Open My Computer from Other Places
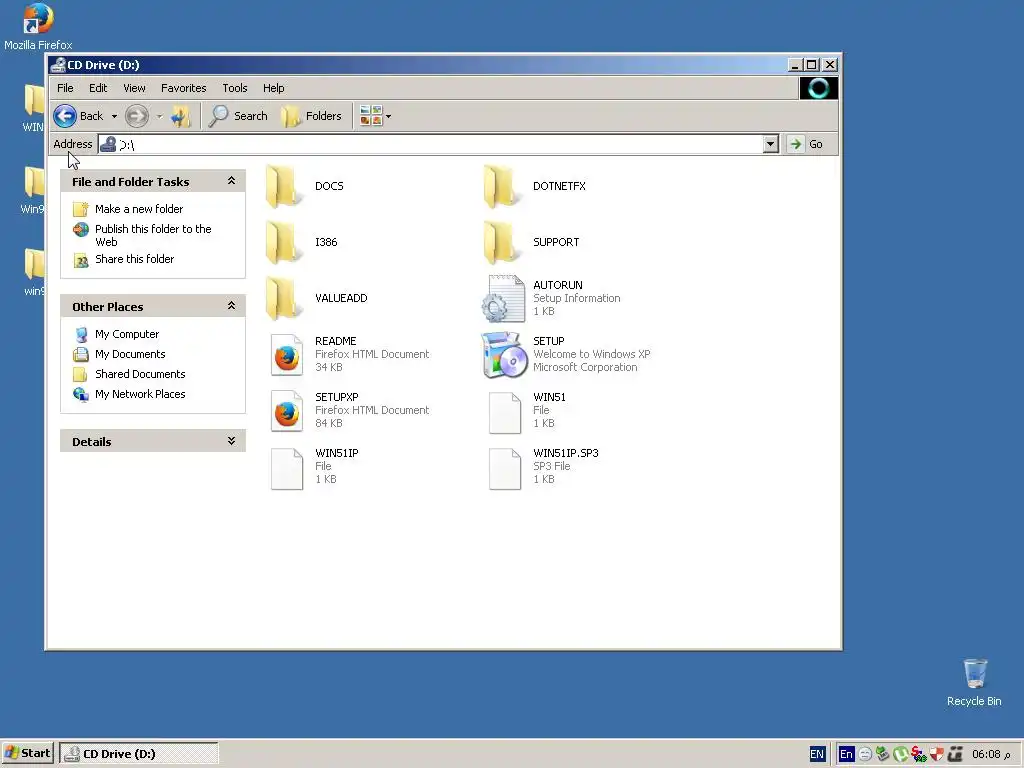1024x768 pixels. click(x=127, y=334)
